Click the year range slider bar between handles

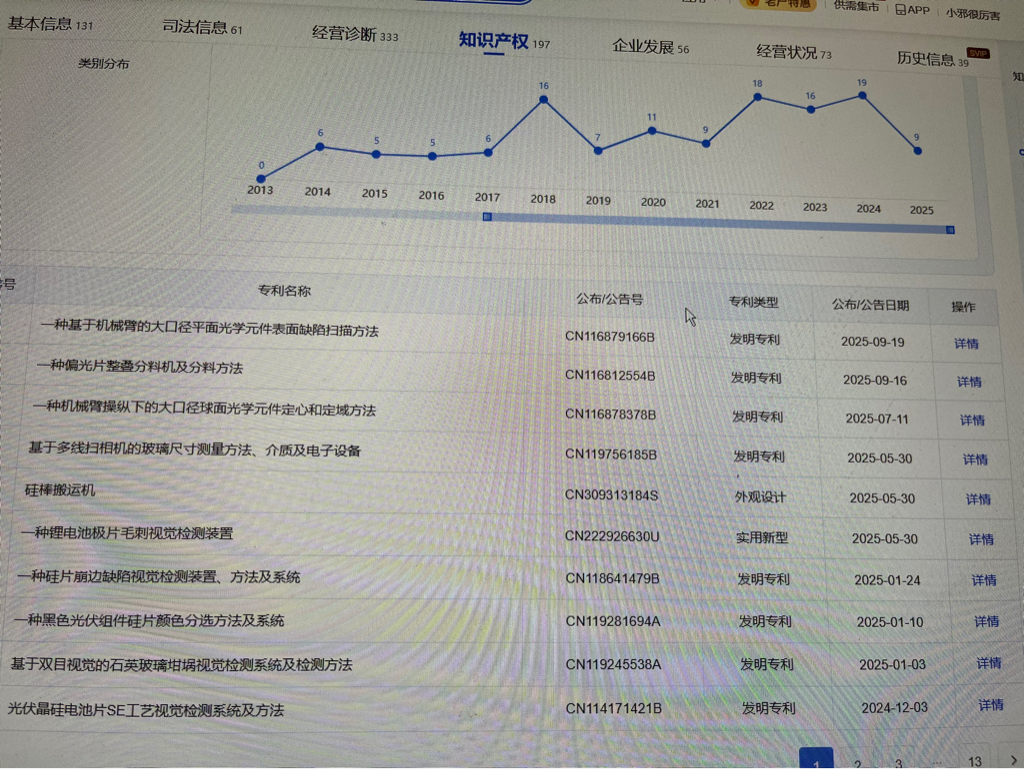718,223
